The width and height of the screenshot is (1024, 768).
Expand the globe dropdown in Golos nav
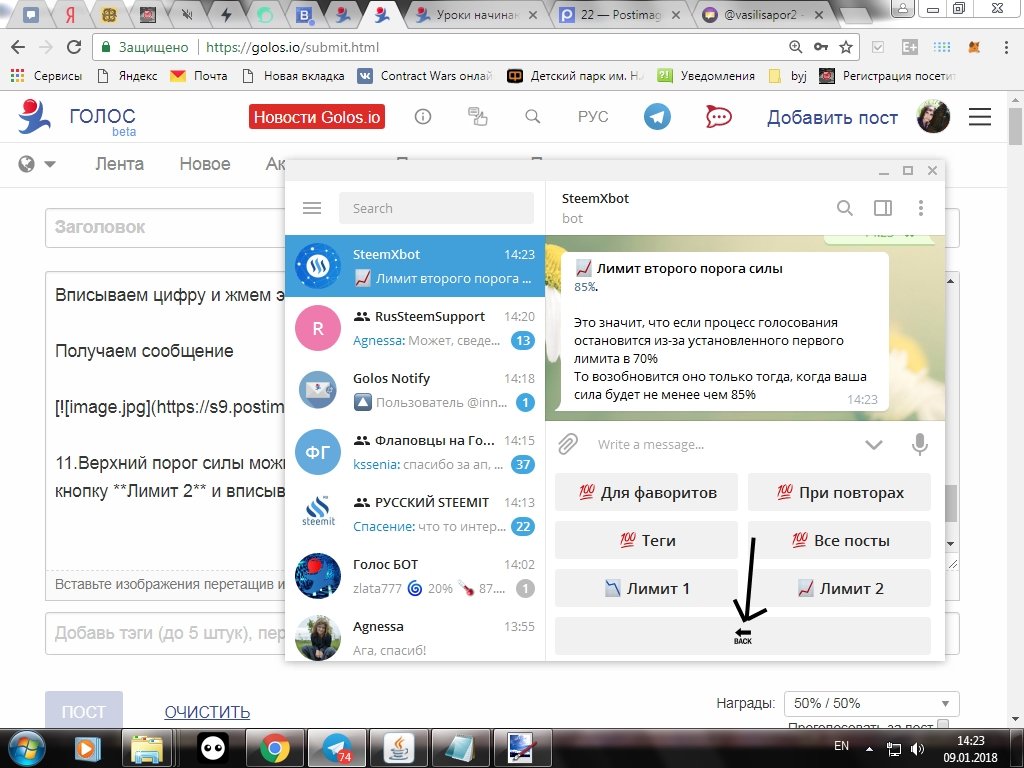37,164
